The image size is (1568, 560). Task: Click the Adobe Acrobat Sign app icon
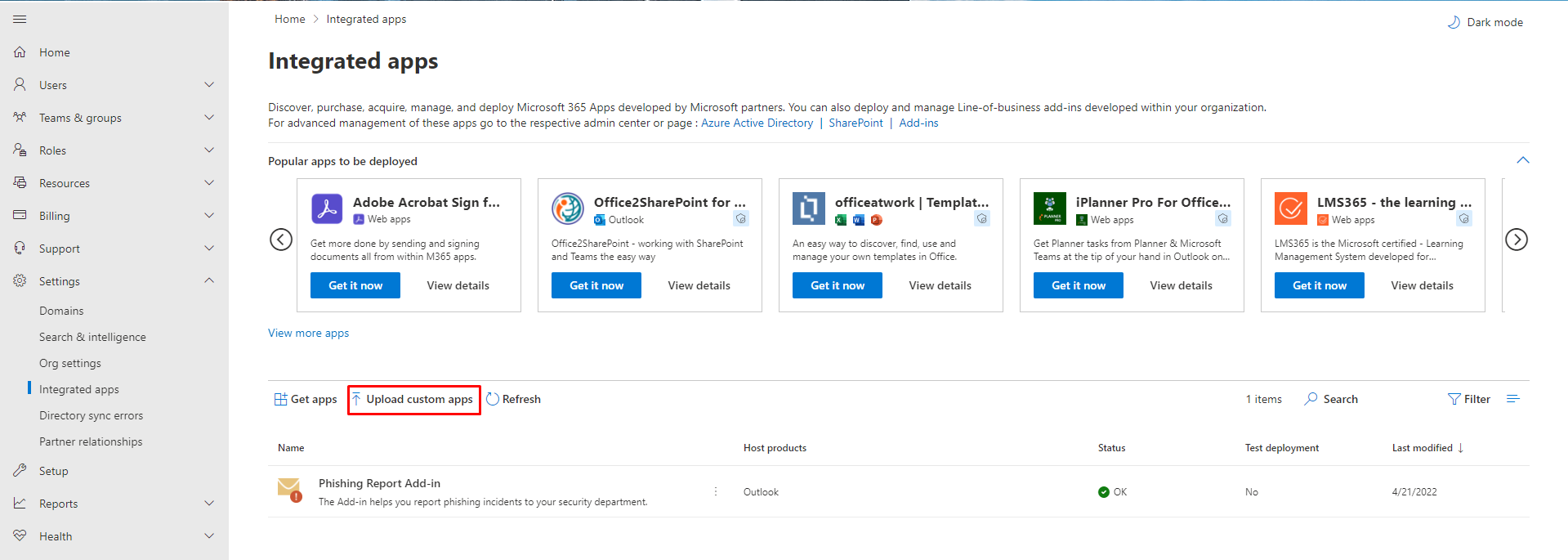coord(327,208)
